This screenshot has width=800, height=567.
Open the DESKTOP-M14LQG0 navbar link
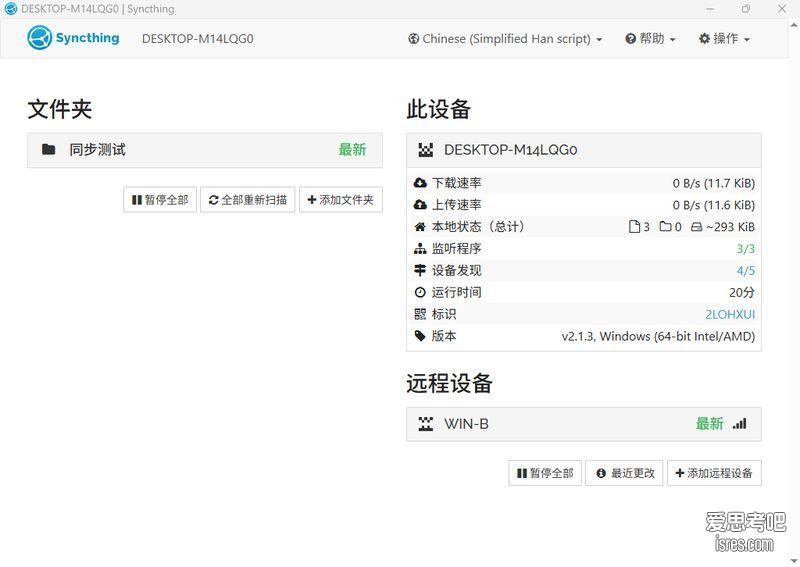coord(197,39)
